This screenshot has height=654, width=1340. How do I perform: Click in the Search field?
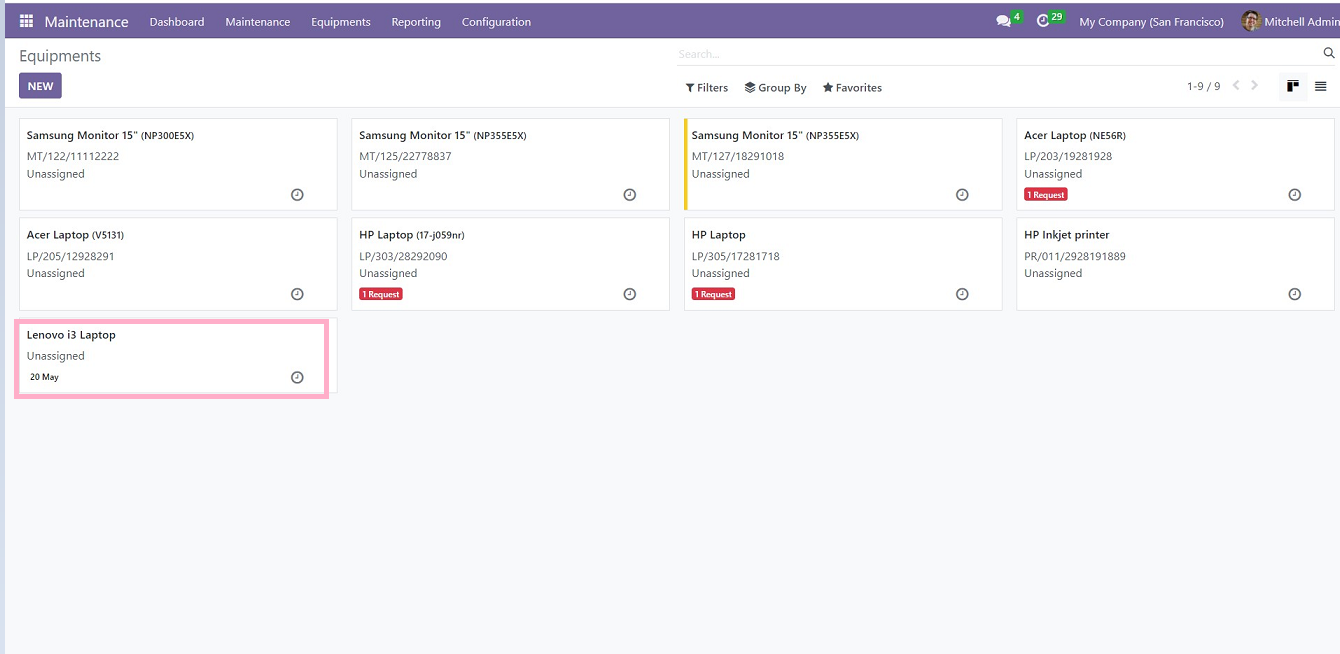(x=998, y=54)
